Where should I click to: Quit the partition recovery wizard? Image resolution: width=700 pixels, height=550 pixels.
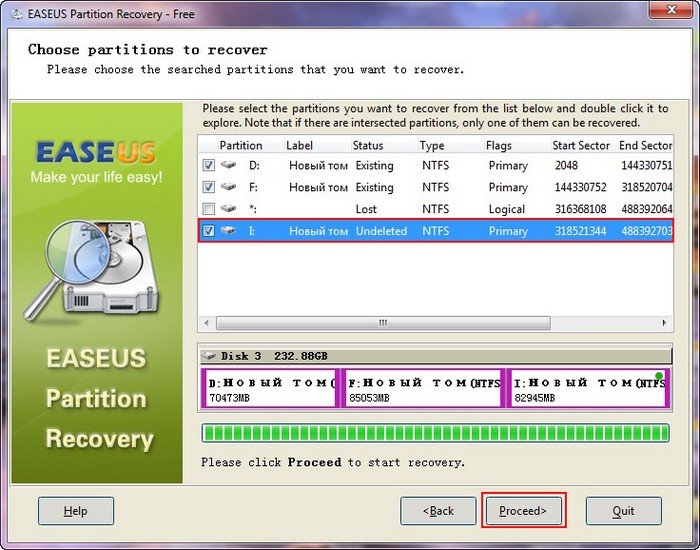(x=623, y=511)
